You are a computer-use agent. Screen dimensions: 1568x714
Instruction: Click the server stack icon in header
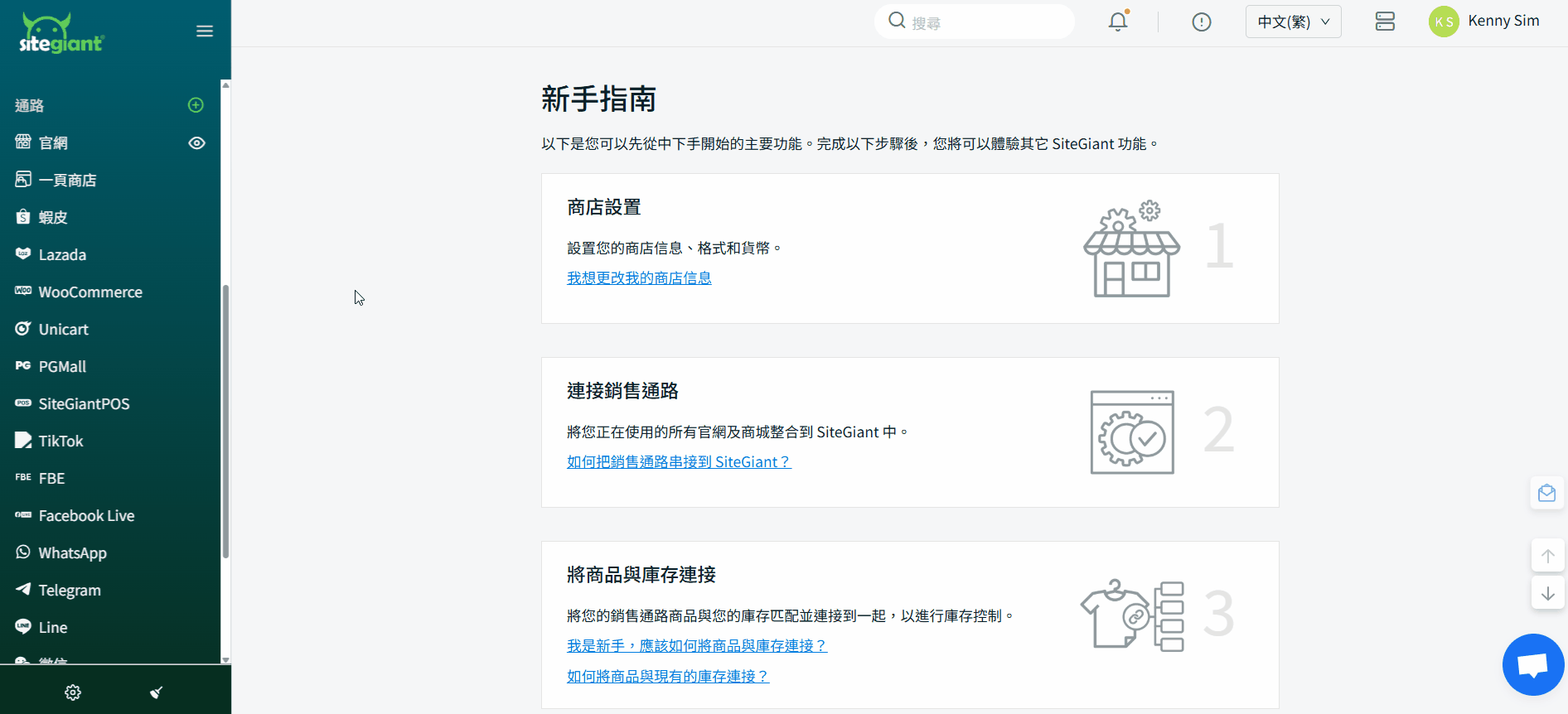click(x=1385, y=22)
